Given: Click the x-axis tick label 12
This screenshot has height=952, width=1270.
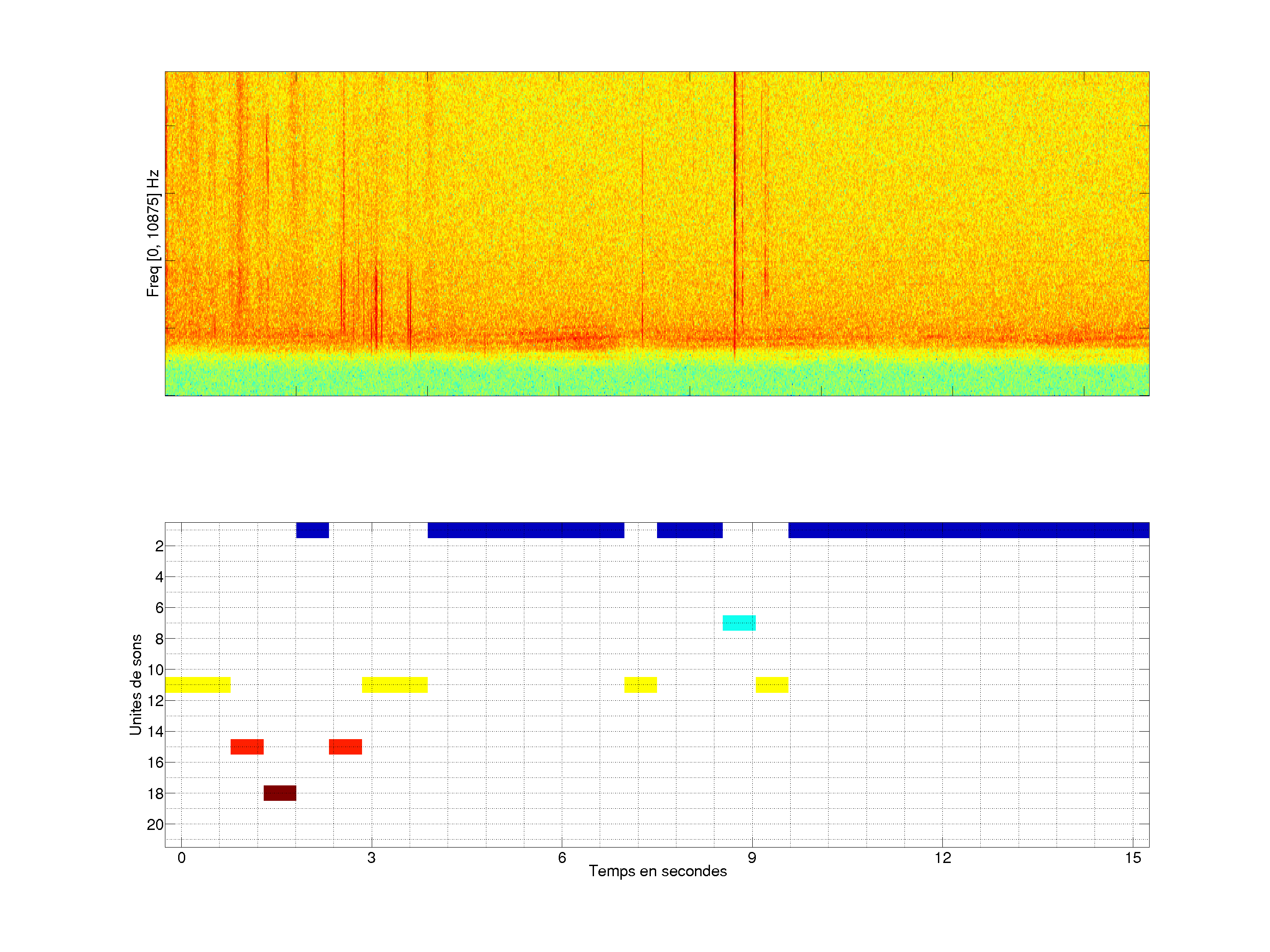Looking at the screenshot, I should click(x=942, y=858).
